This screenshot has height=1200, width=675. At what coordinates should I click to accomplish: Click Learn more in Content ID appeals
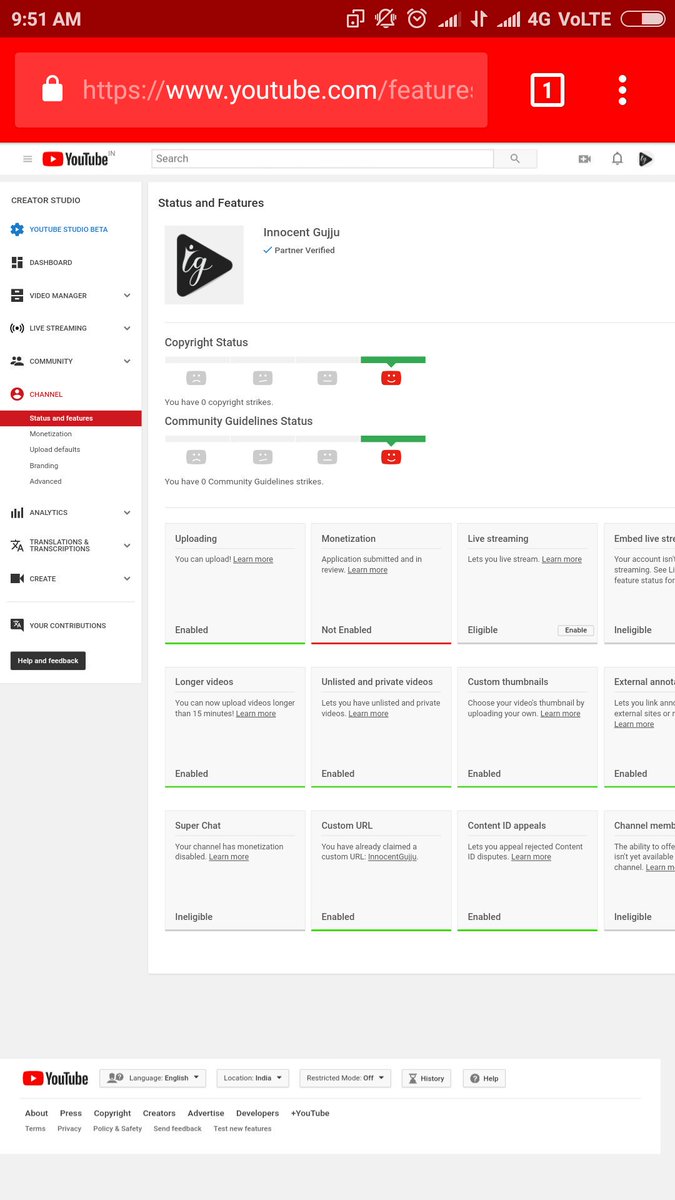coord(531,856)
